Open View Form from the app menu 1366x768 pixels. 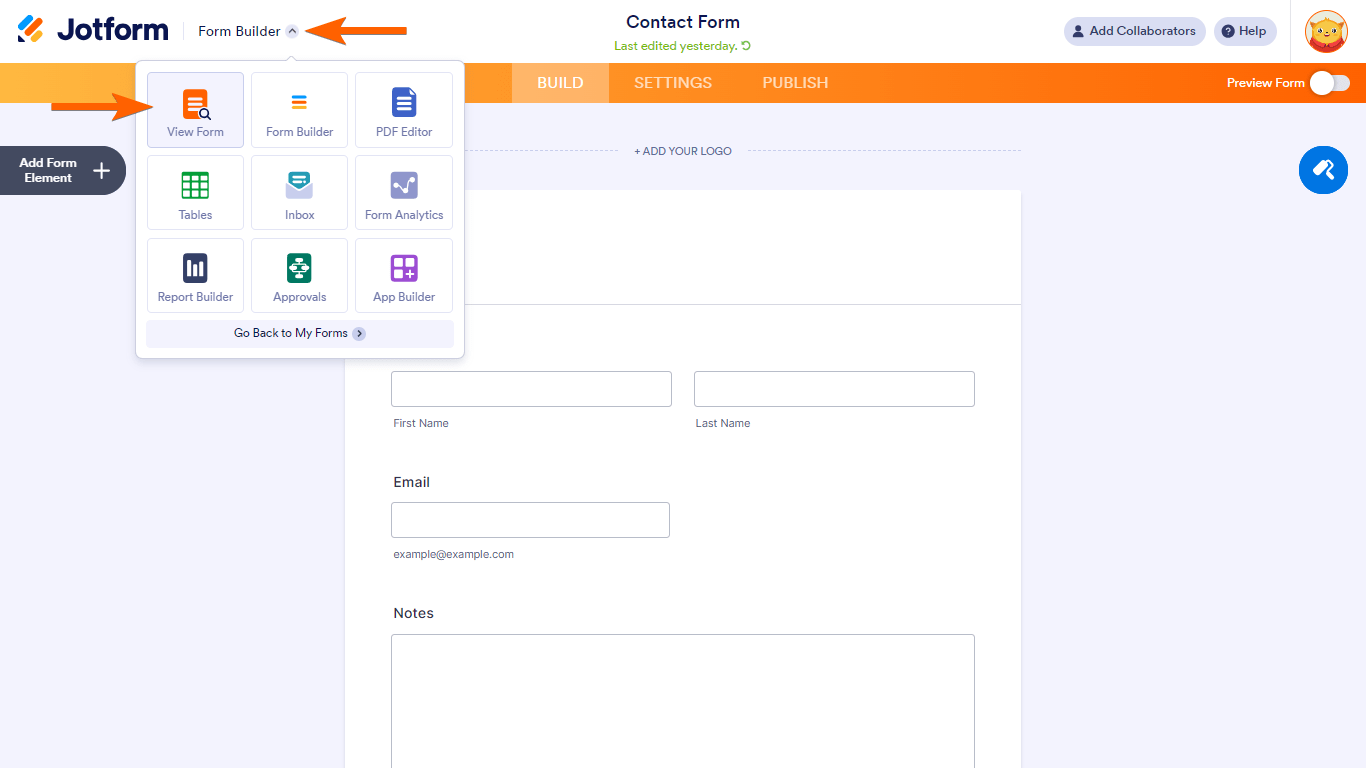coord(195,110)
